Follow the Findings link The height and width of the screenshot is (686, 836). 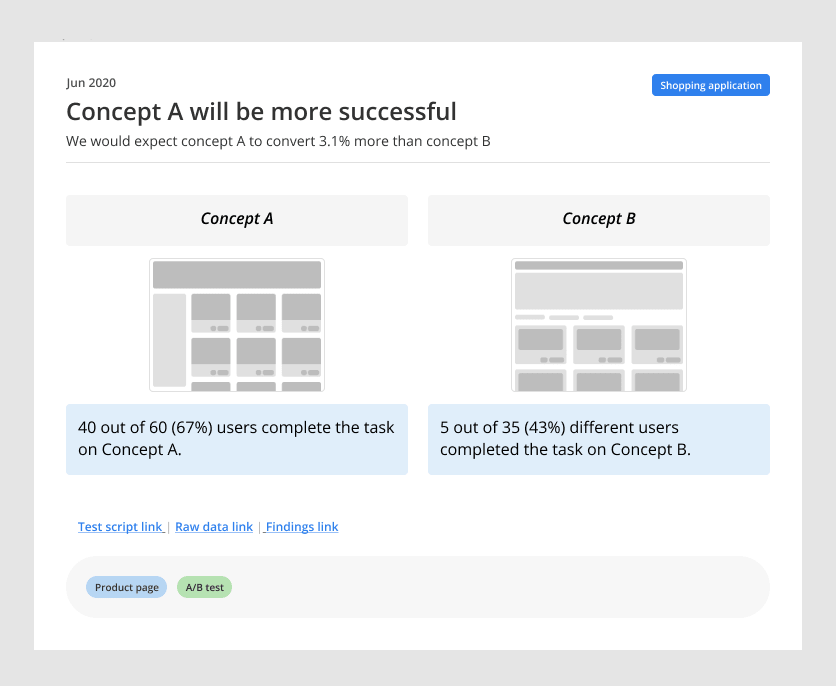tap(302, 527)
